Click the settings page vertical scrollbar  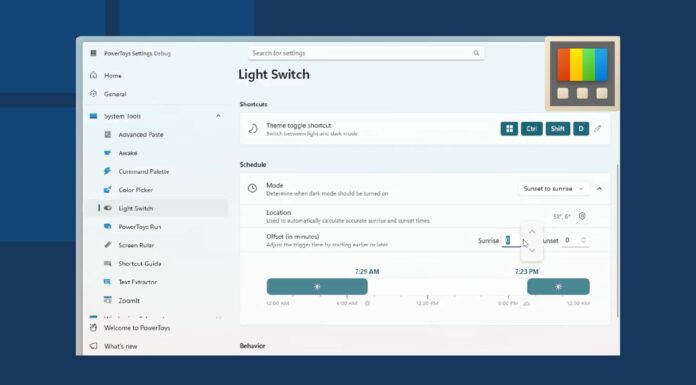(617, 240)
